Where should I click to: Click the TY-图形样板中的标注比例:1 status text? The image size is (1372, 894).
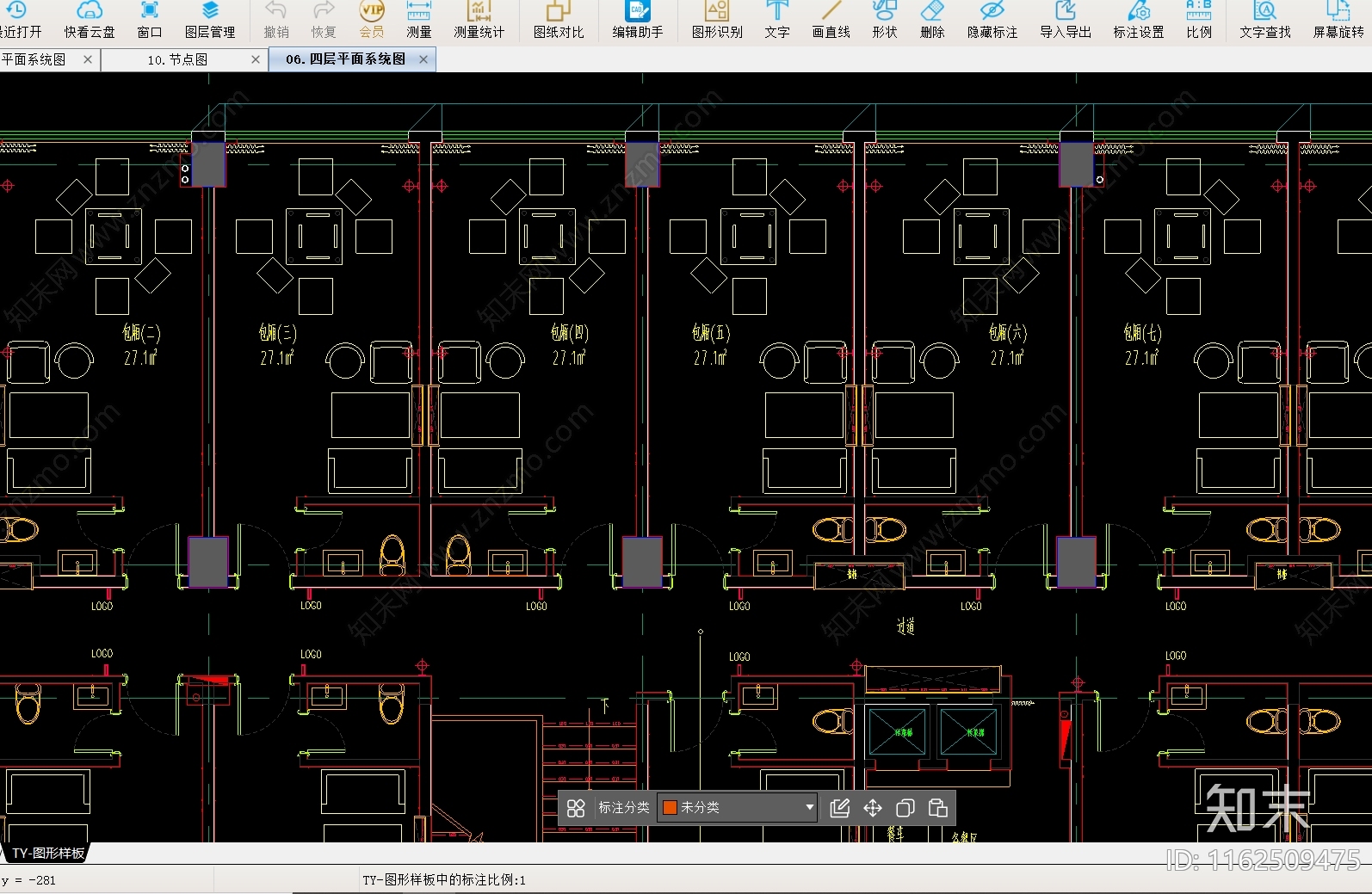pos(444,880)
